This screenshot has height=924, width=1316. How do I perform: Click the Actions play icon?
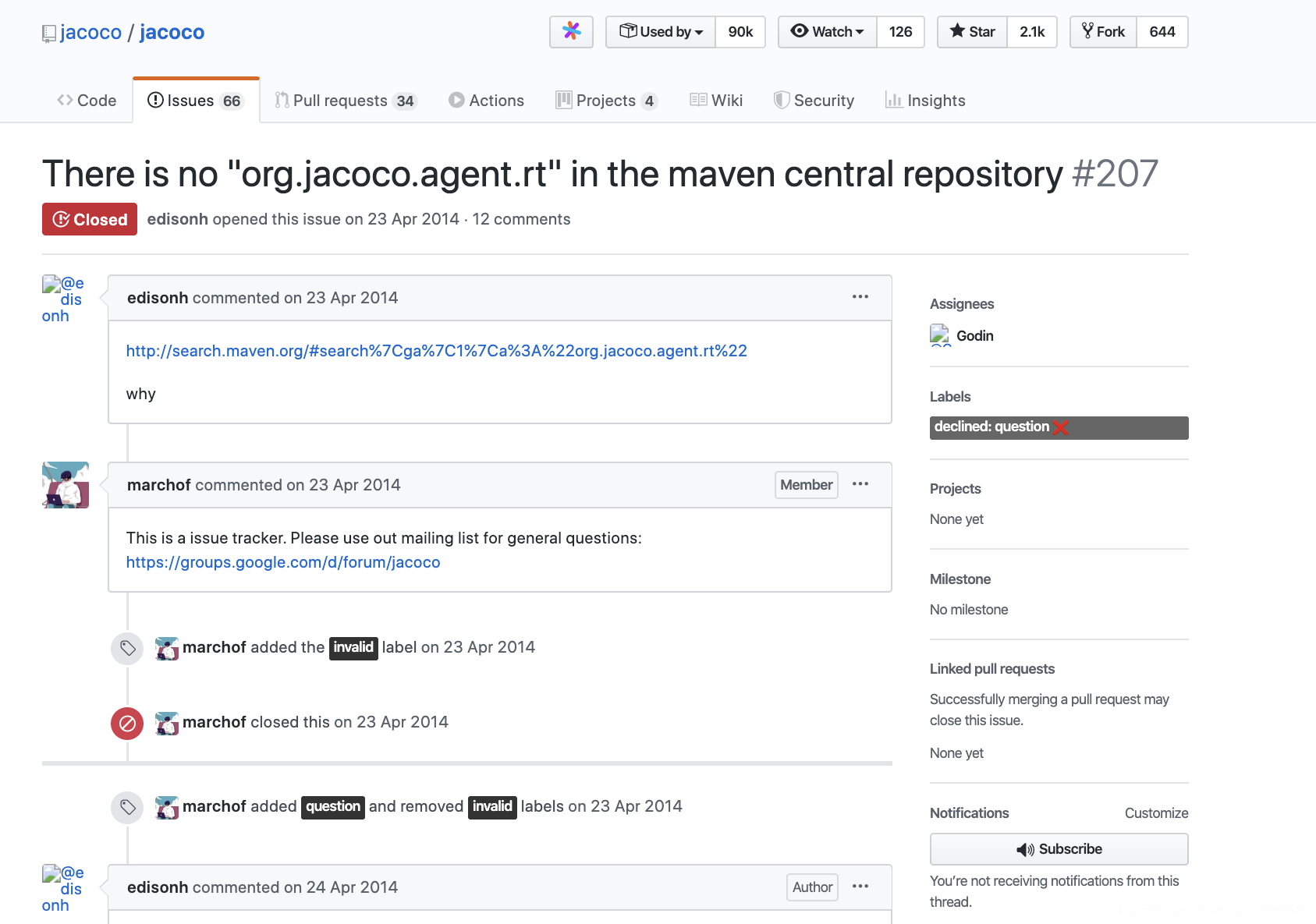(456, 100)
